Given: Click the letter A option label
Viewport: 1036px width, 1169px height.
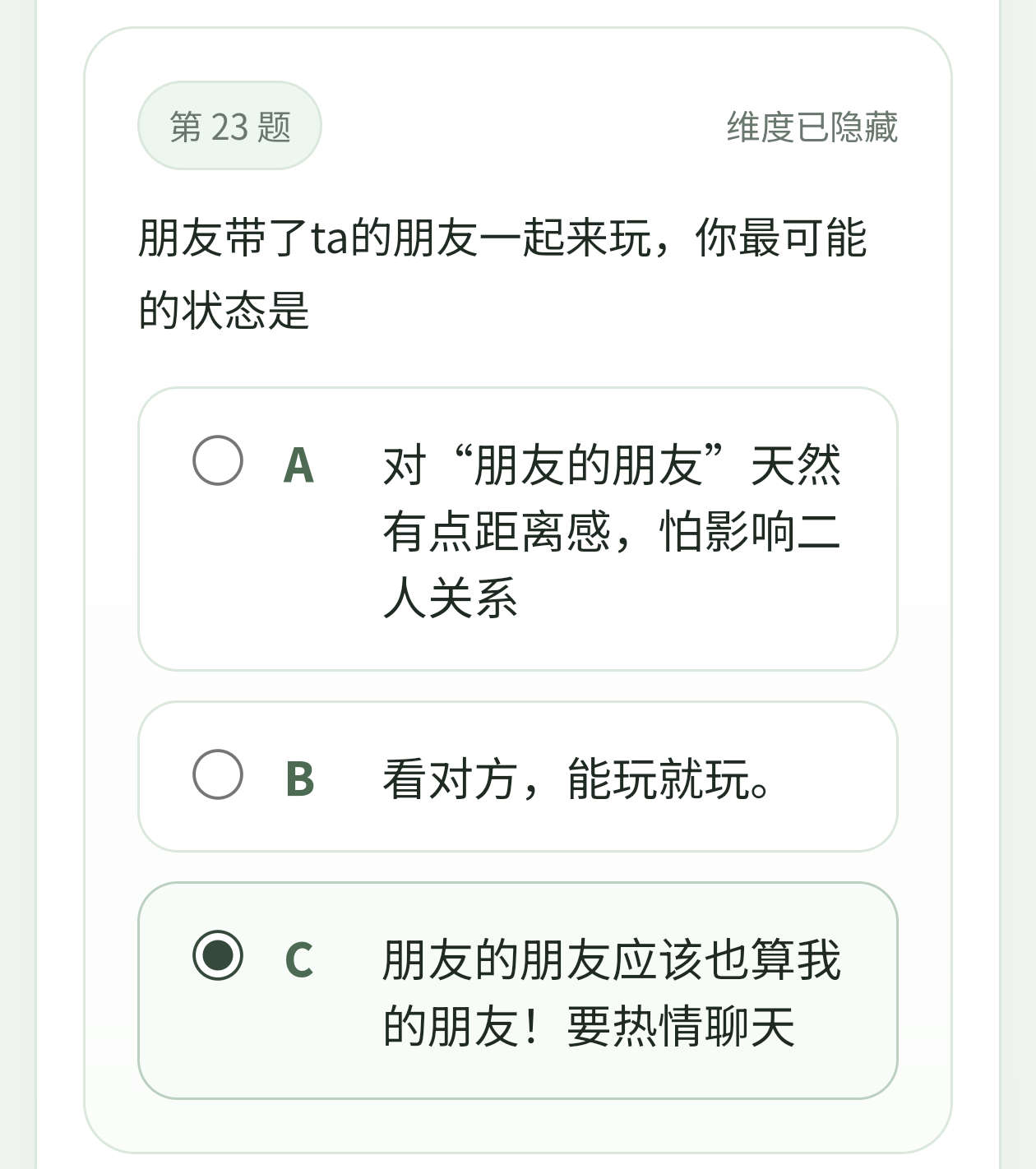Looking at the screenshot, I should [x=298, y=465].
